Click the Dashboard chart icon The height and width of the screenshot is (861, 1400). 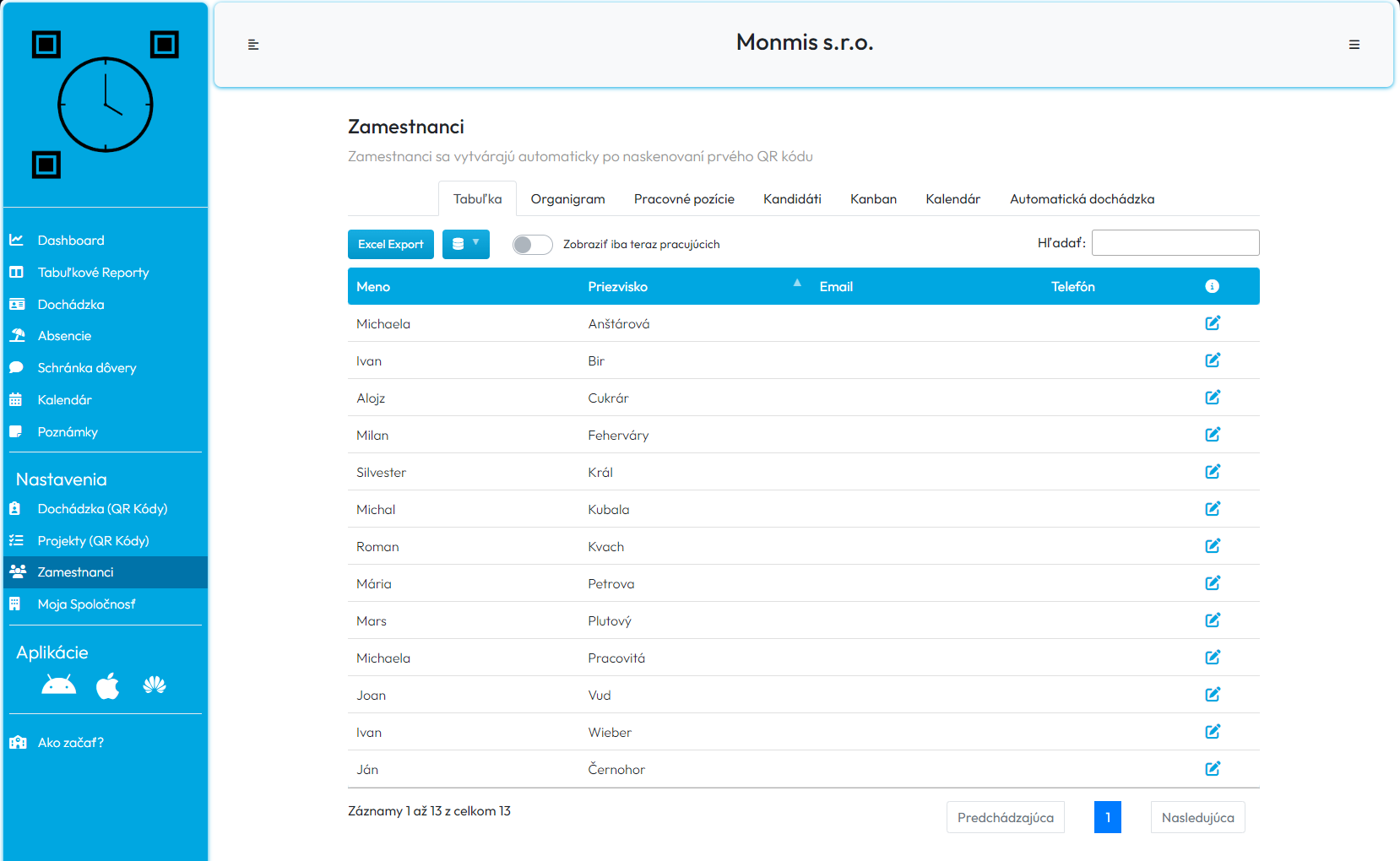16,241
